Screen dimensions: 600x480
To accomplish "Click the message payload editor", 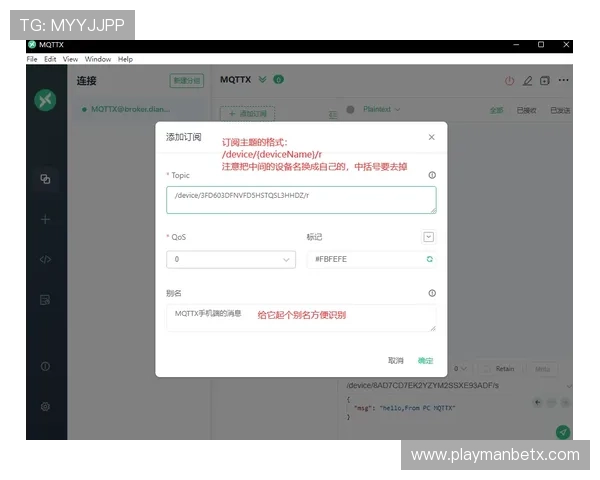I will click(440, 408).
